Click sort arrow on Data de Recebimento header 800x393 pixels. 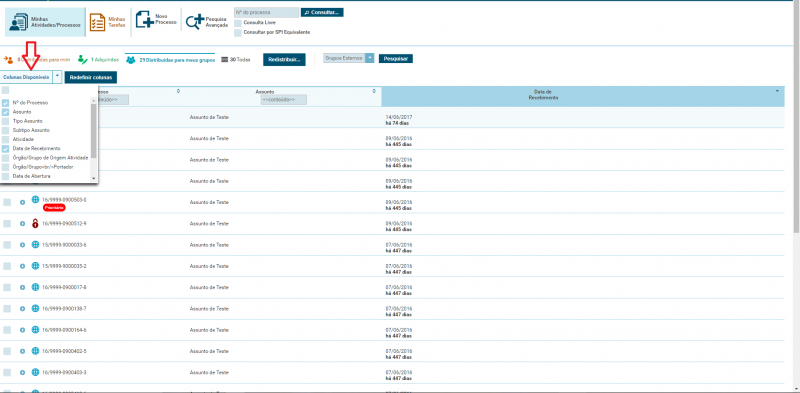click(x=778, y=91)
